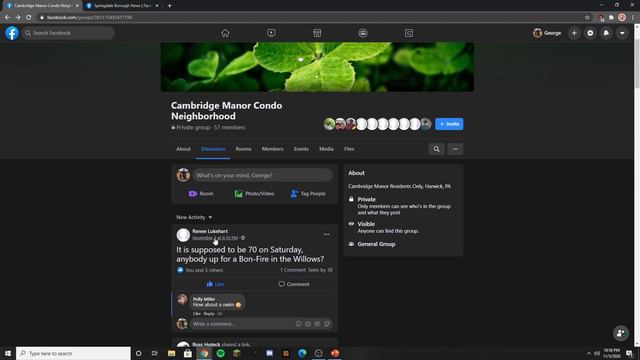Open the group's more options ellipsis
The width and height of the screenshot is (640, 360).
point(455,149)
